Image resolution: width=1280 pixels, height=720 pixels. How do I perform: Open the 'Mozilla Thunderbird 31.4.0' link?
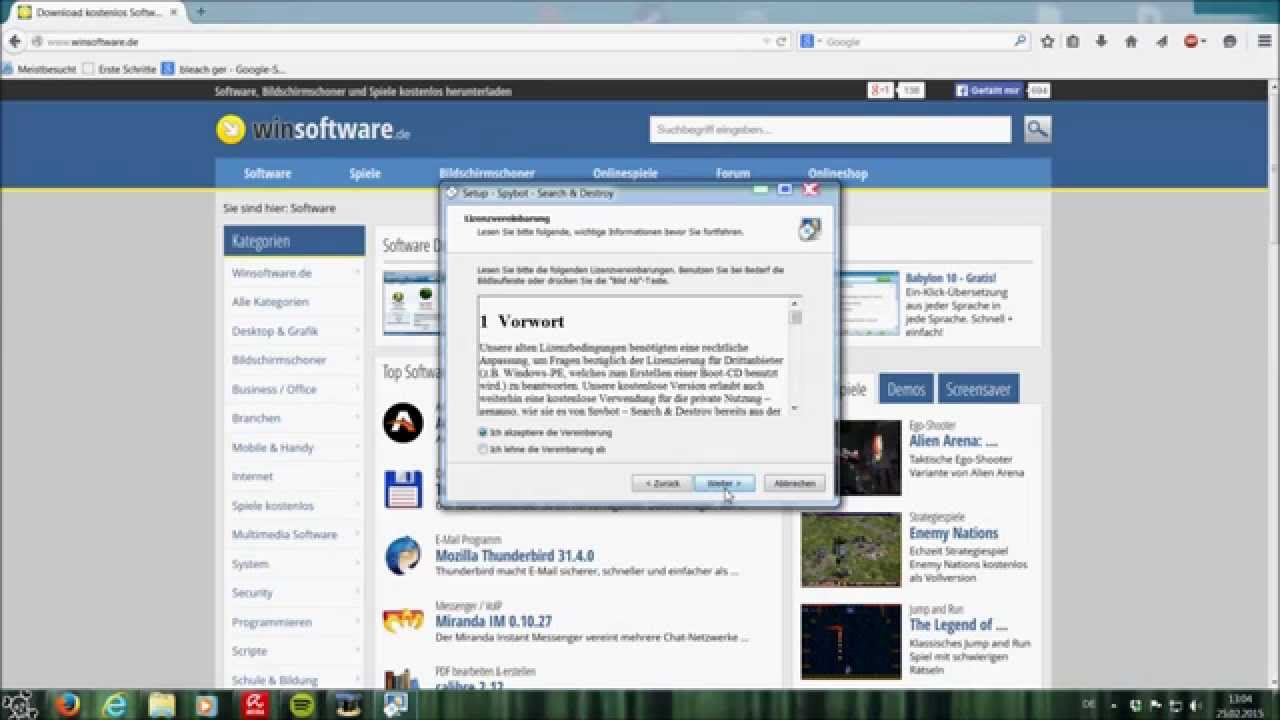pos(514,555)
